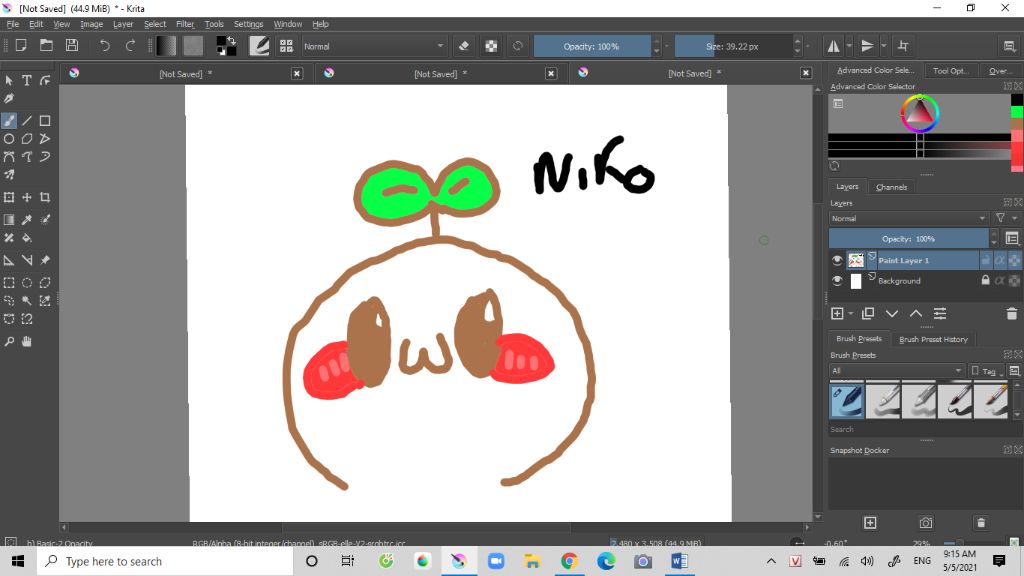Toggle horizontal mirror tool
The image size is (1024, 576).
(834, 46)
